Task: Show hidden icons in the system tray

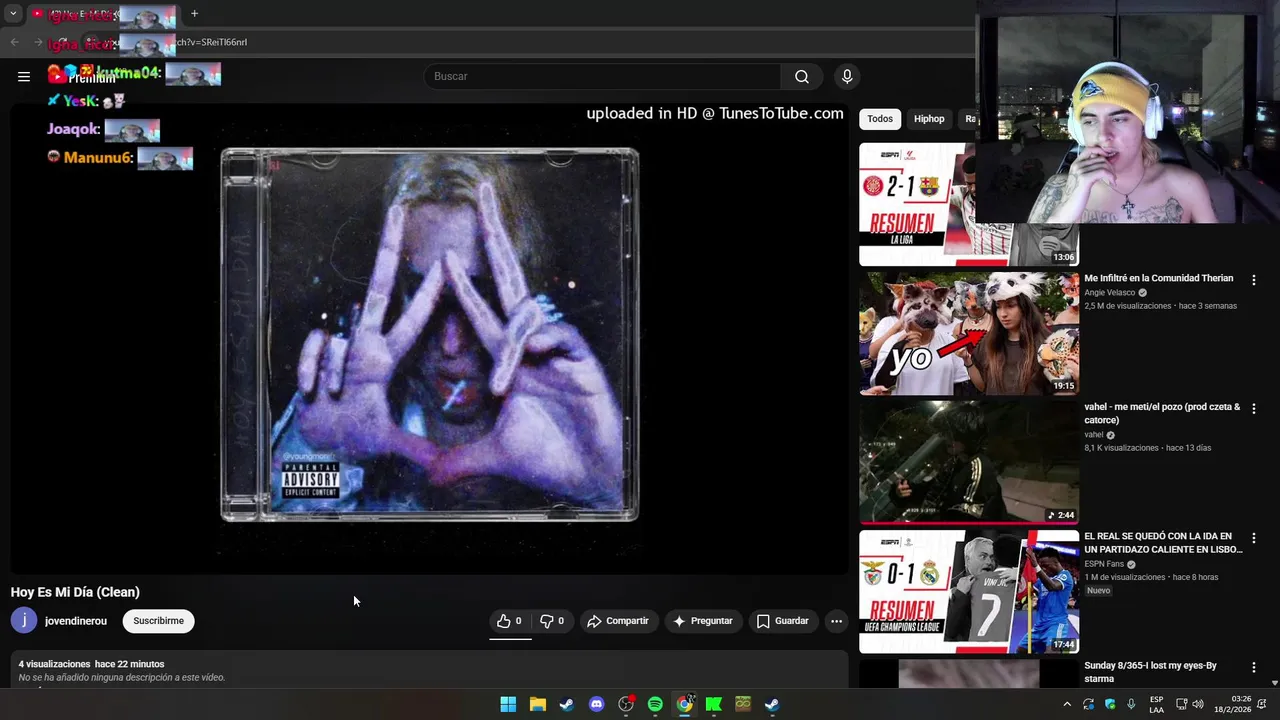Action: tap(1067, 704)
